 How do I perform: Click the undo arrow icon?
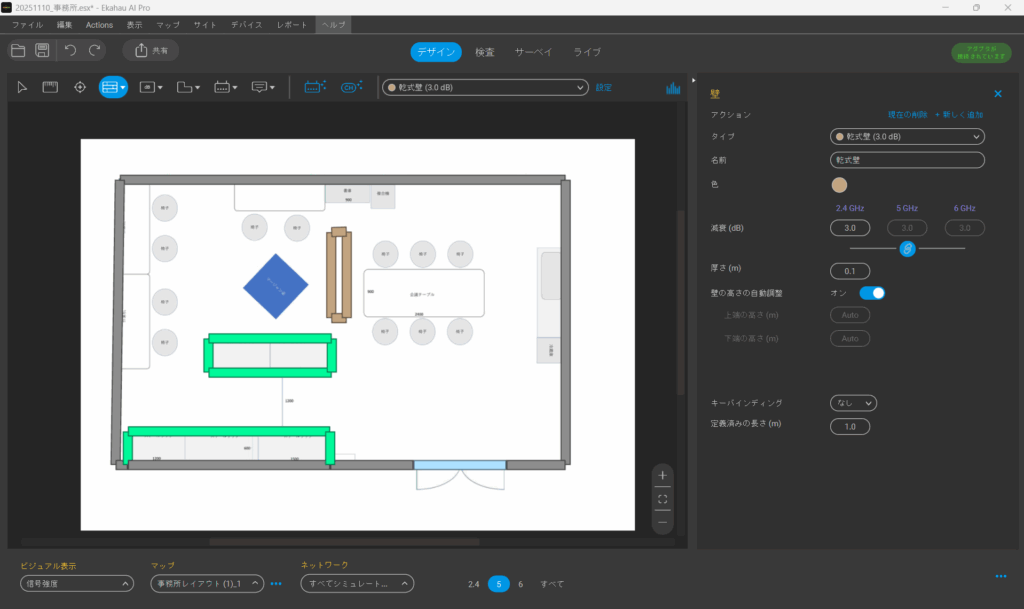pyautogui.click(x=70, y=50)
